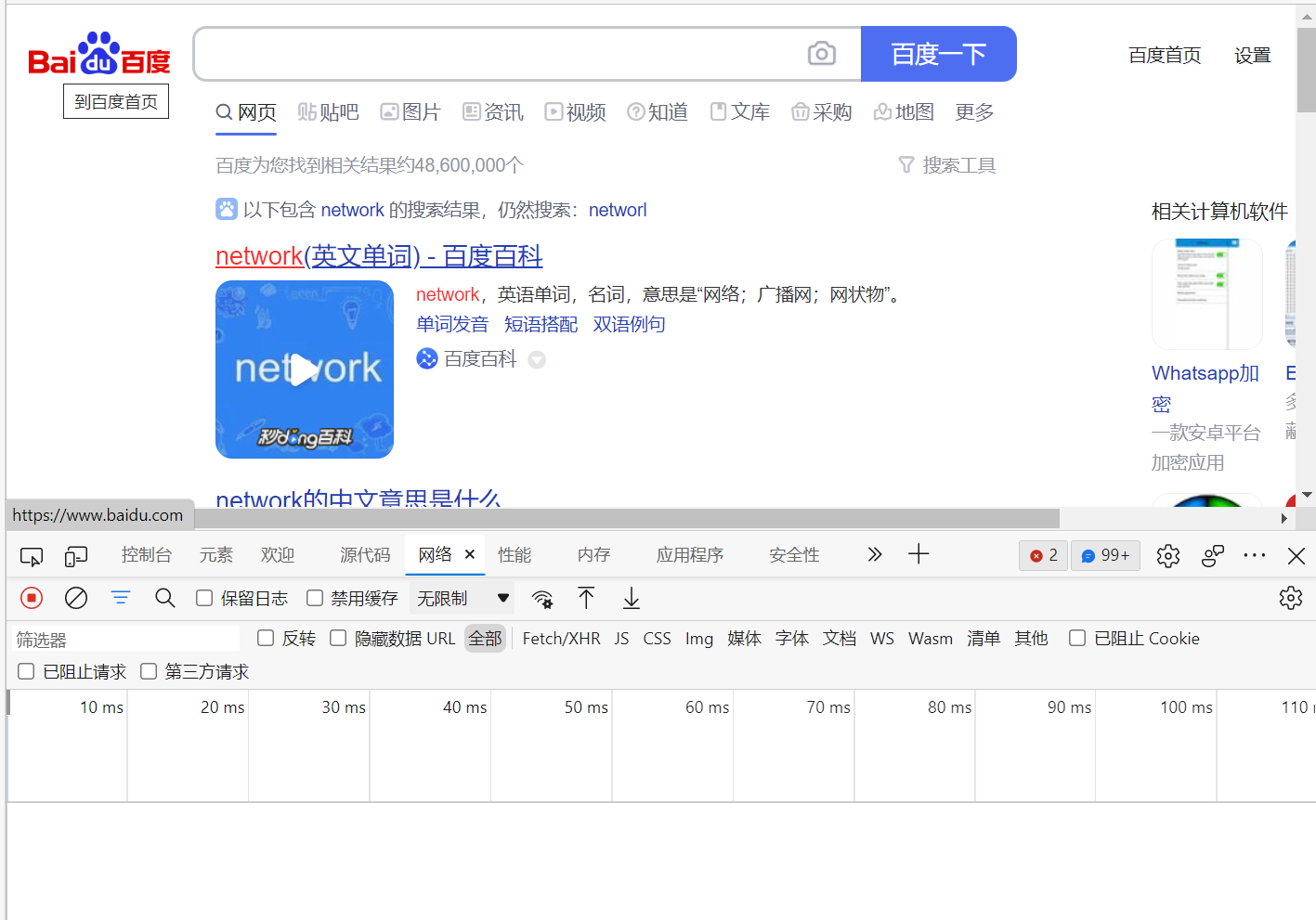The width and height of the screenshot is (1316, 920).
Task: Open the 更多 search categories
Action: (974, 112)
